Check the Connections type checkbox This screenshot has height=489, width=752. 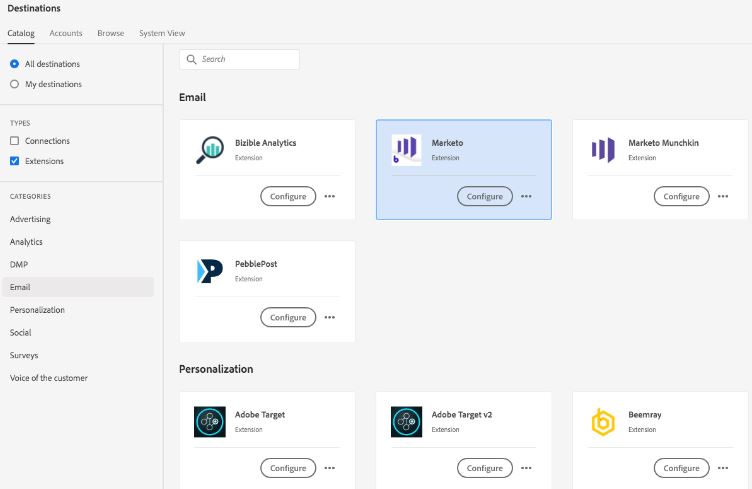14,141
